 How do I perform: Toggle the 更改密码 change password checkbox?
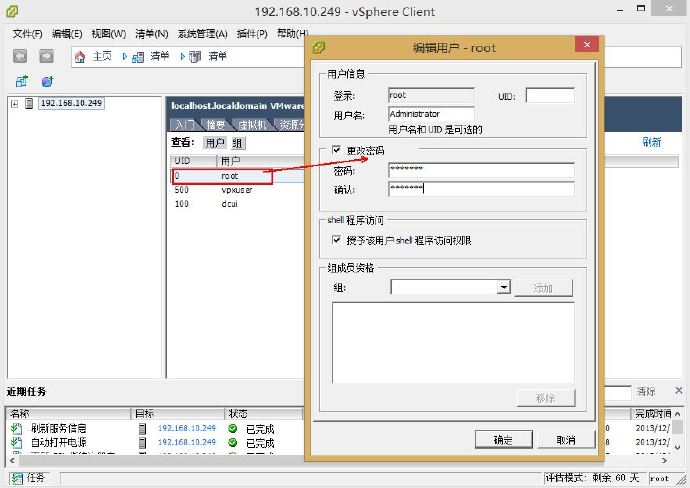click(336, 150)
